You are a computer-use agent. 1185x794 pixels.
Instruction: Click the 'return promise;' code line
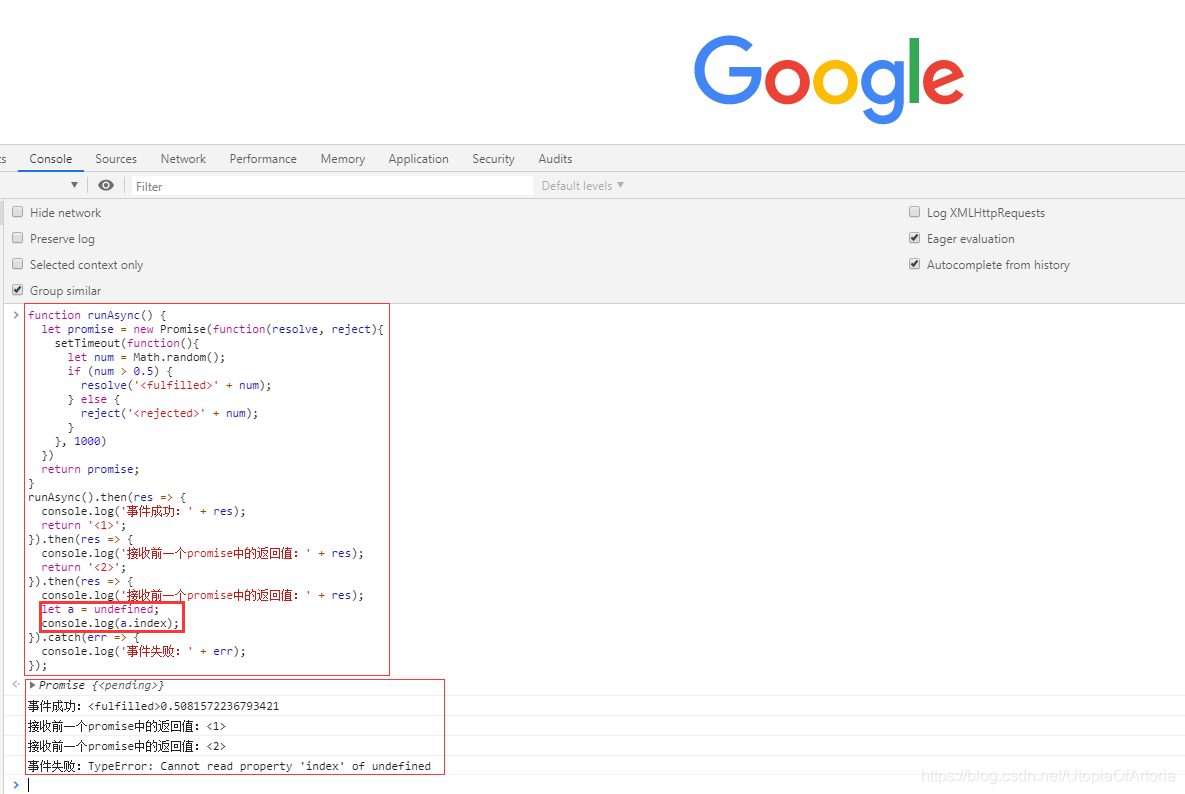(x=91, y=469)
